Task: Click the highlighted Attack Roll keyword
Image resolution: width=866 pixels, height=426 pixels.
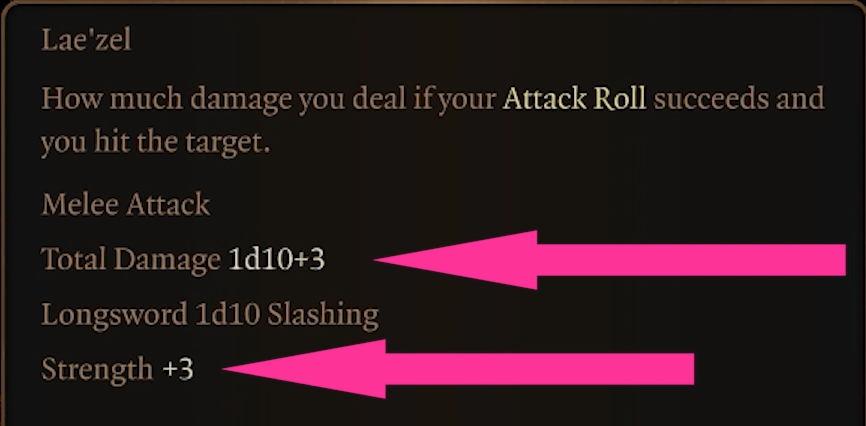Action: pyautogui.click(x=574, y=99)
